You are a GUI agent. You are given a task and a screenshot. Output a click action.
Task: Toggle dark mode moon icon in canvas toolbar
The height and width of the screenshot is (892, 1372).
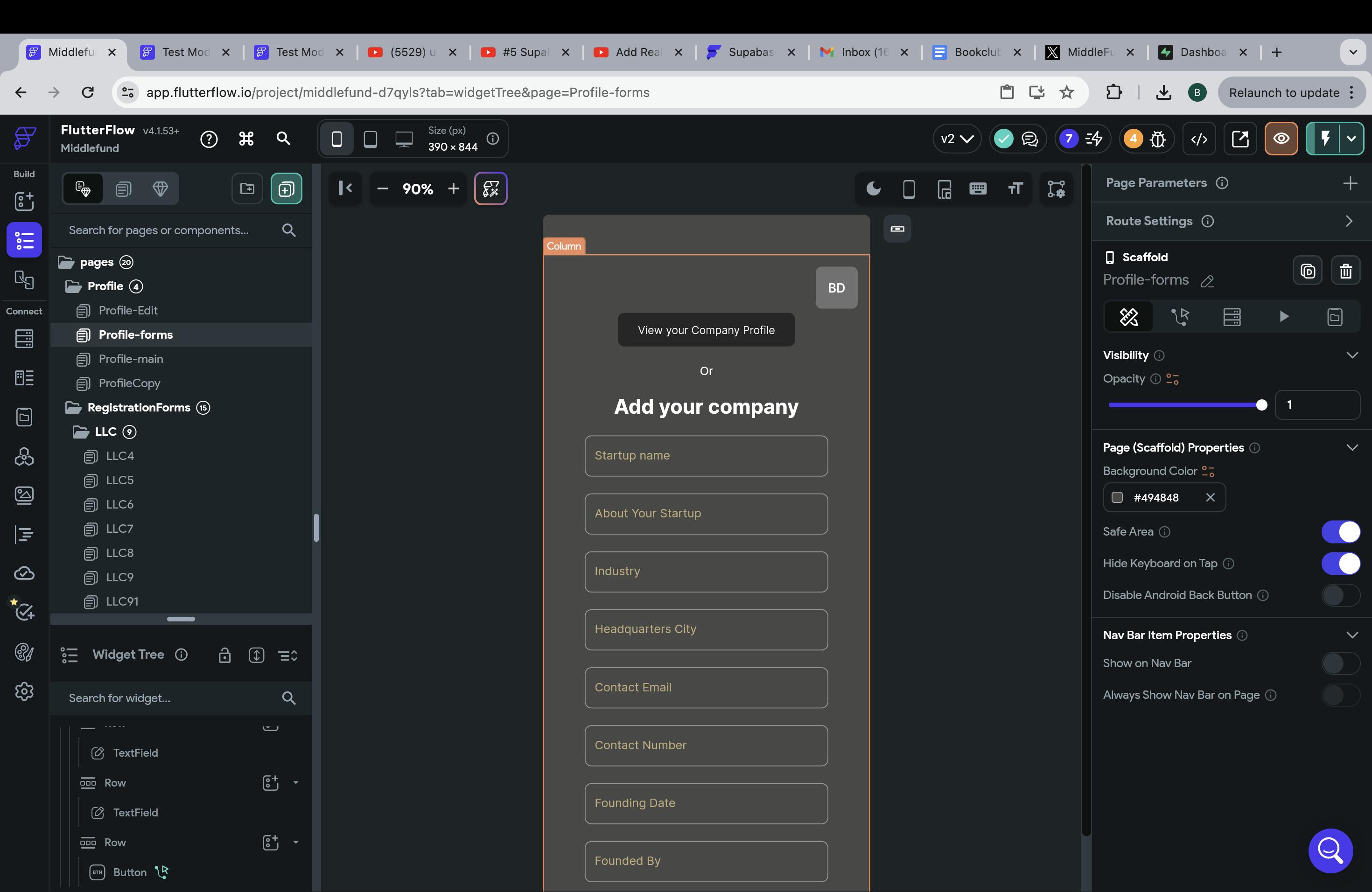pyautogui.click(x=873, y=188)
